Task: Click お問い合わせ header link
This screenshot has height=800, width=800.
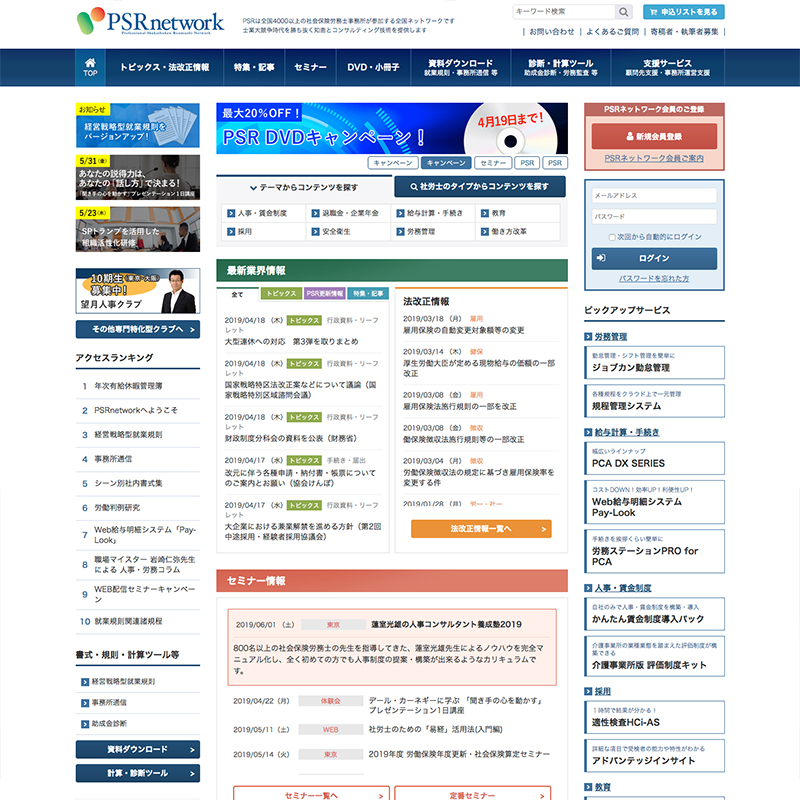Action: 552,32
